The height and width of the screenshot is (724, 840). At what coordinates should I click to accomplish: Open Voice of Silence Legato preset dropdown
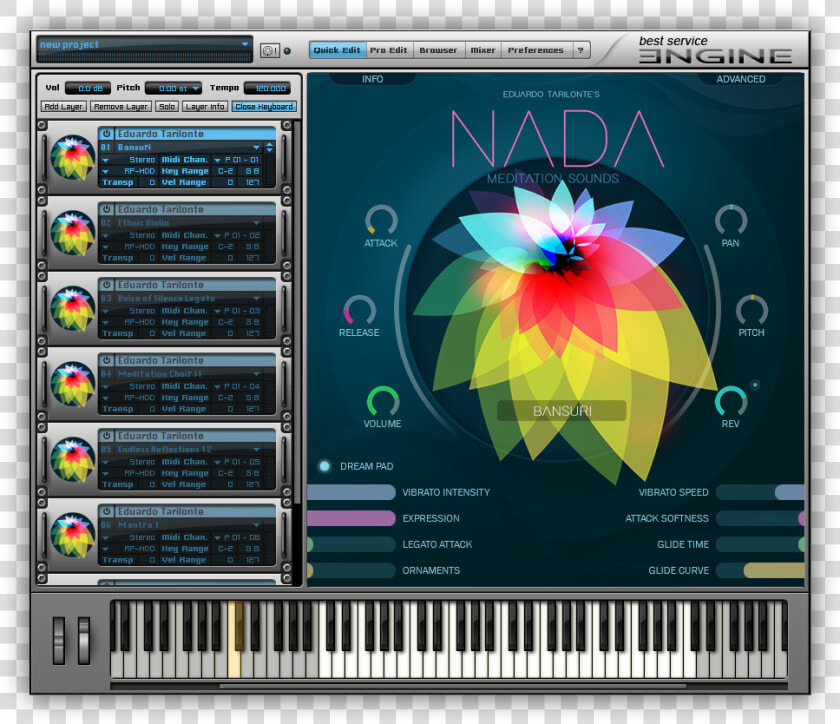point(257,298)
